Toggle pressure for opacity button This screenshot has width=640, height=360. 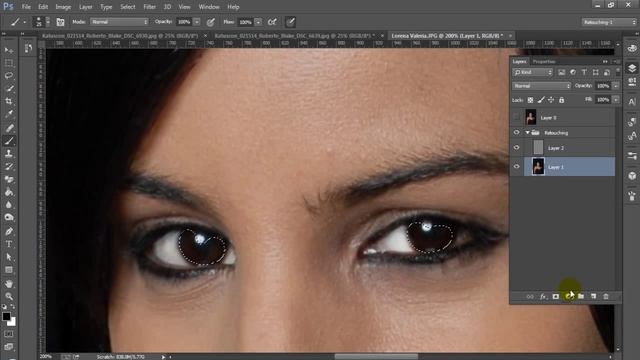point(211,22)
